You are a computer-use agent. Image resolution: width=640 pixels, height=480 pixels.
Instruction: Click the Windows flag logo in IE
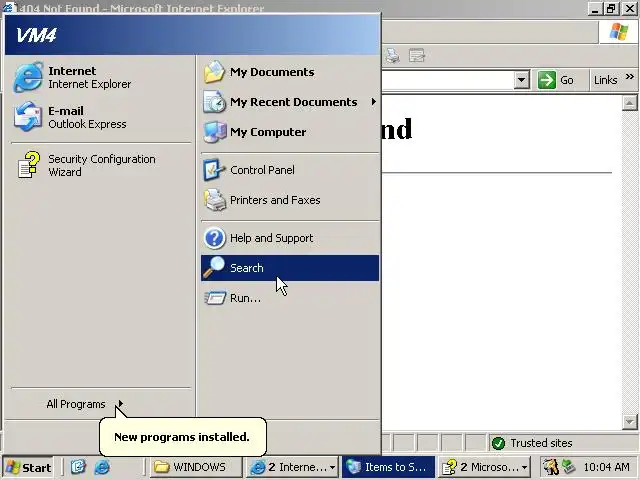point(618,31)
